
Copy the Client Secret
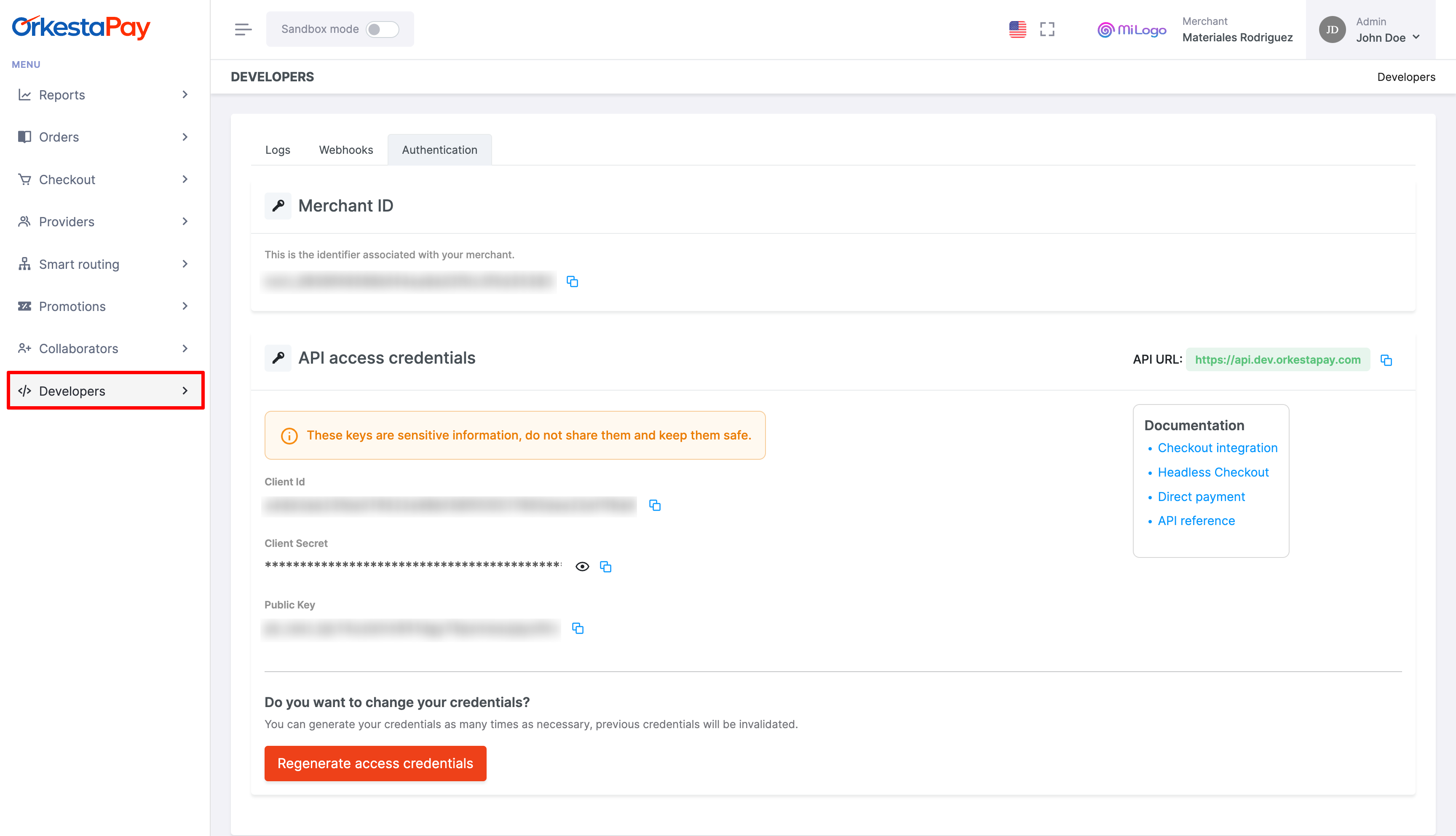point(605,567)
